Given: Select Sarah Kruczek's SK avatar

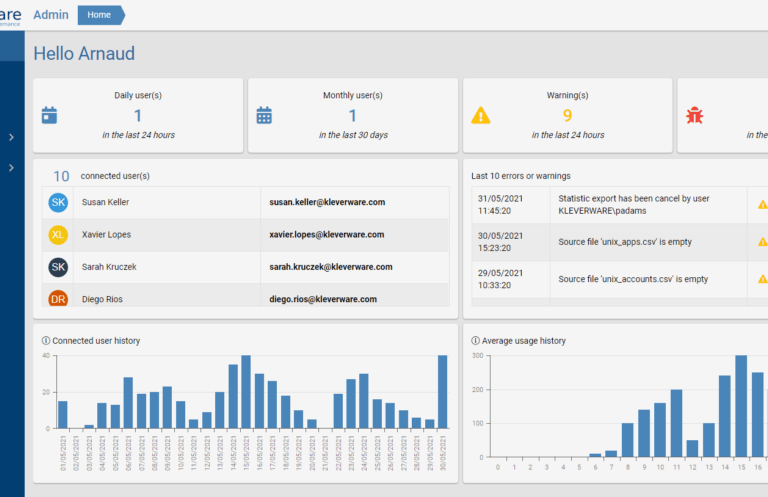Looking at the screenshot, I should [58, 267].
